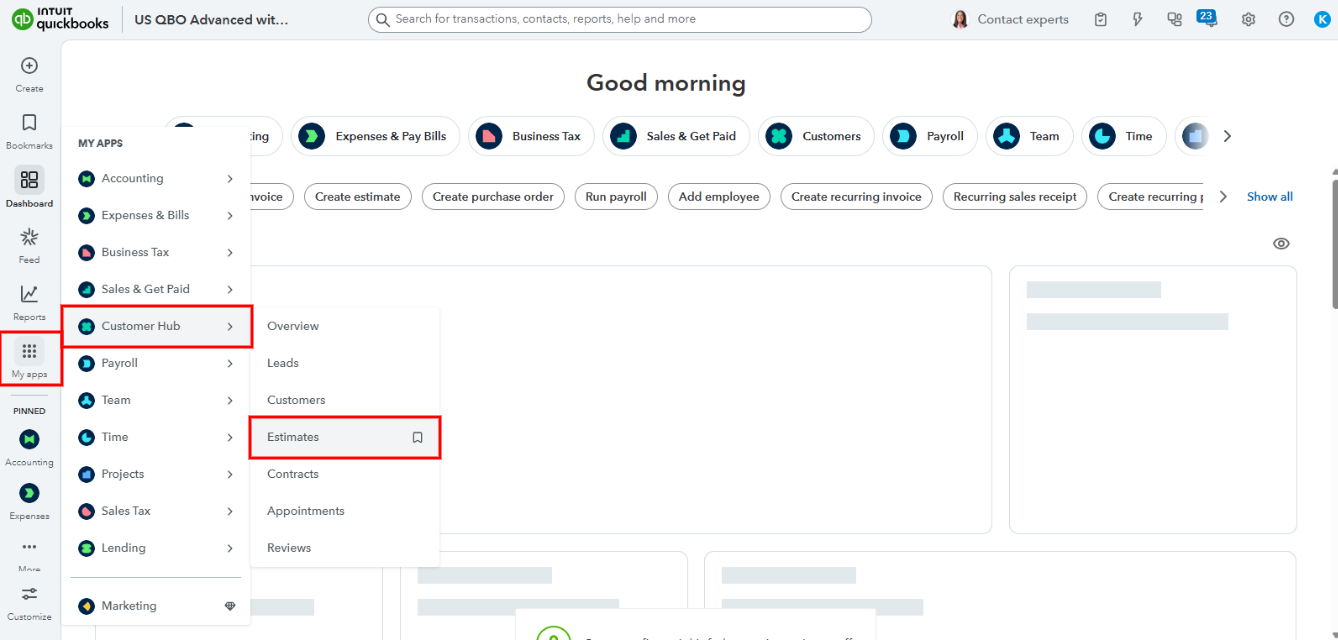Viewport: 1338px width, 640px height.
Task: Open notifications with 23 badge
Action: [x=1208, y=18]
